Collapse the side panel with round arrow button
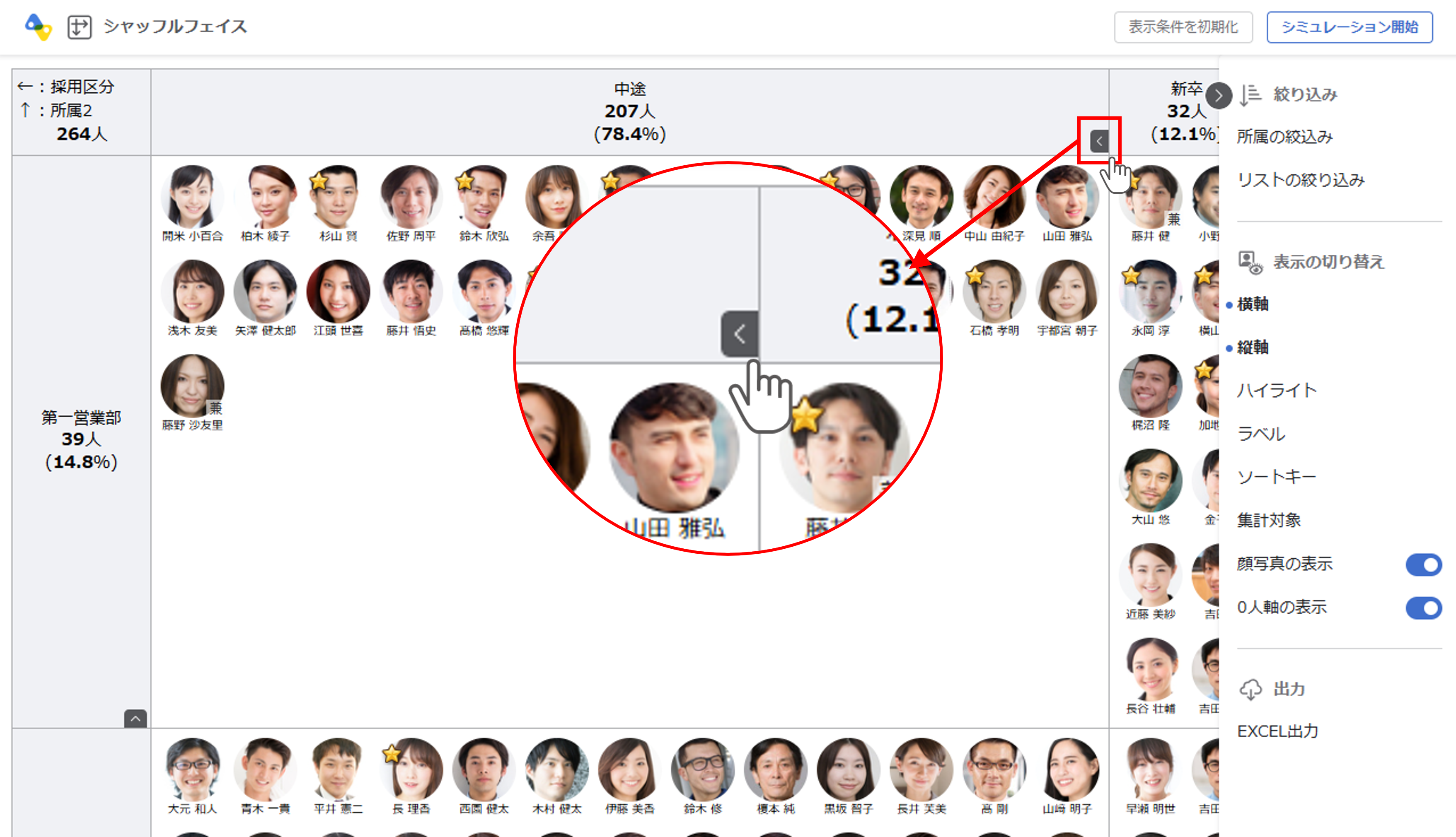The image size is (1456, 837). coord(1219,95)
